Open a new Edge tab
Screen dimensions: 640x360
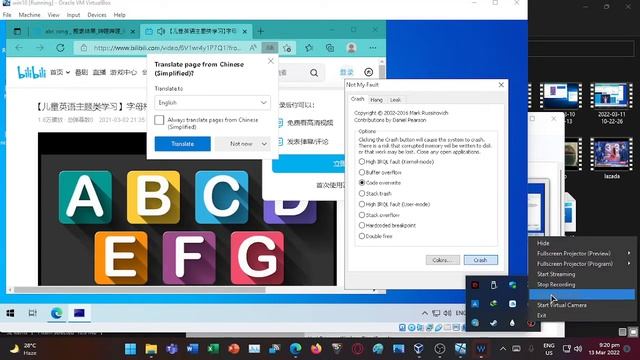(260, 31)
